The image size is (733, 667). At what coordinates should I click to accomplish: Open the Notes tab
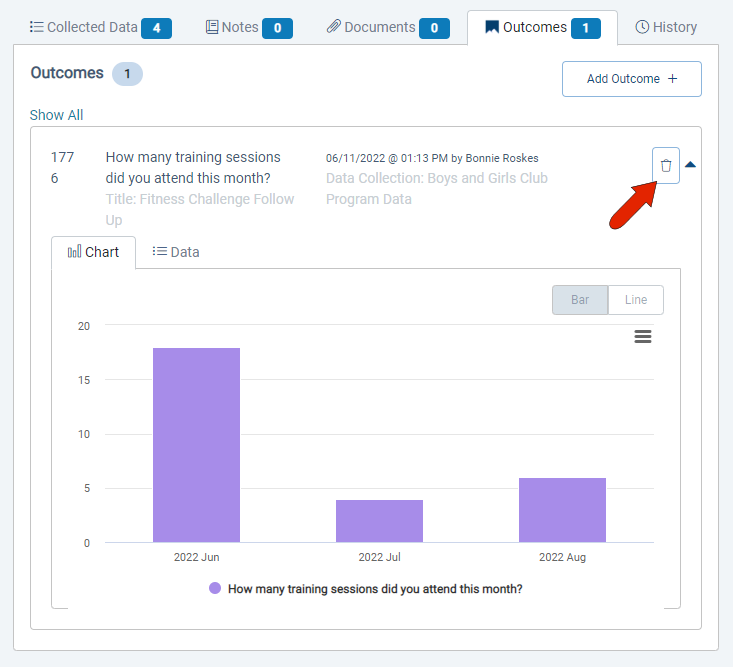click(249, 27)
